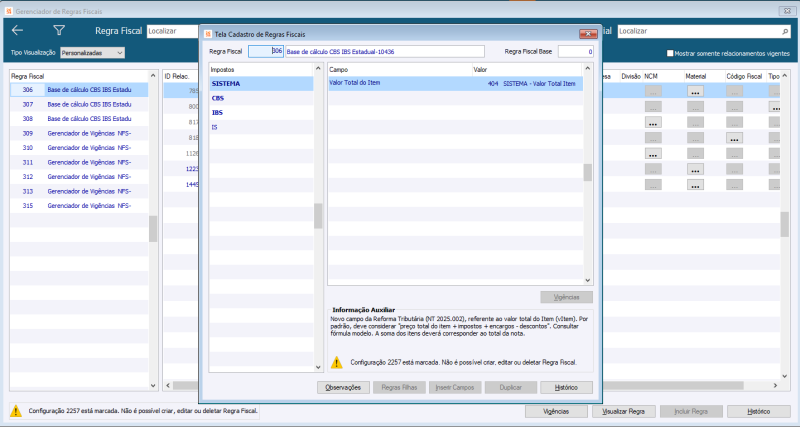Click the Regra Fiscal list column header

80,76
